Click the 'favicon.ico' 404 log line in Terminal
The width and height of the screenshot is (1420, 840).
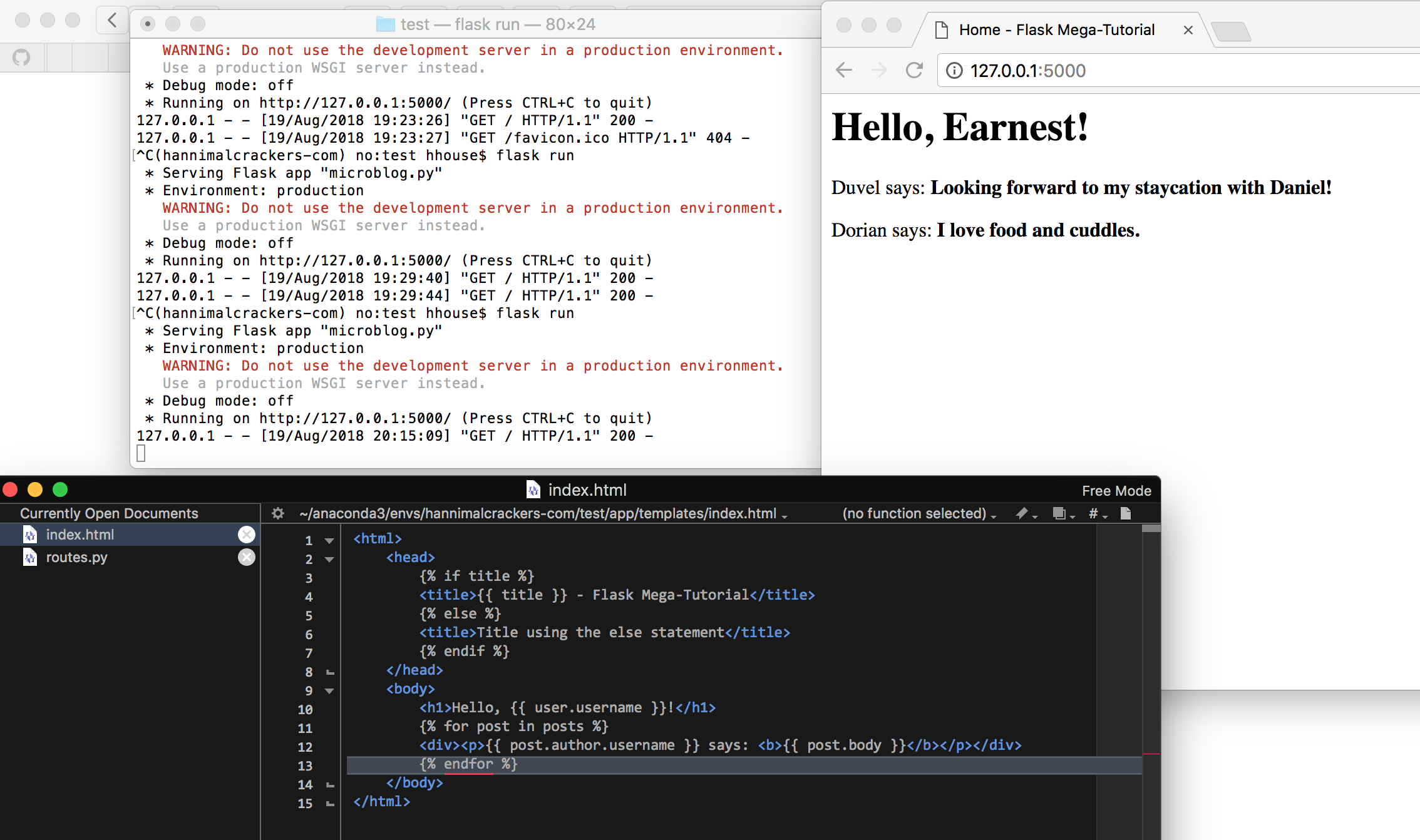[x=443, y=138]
